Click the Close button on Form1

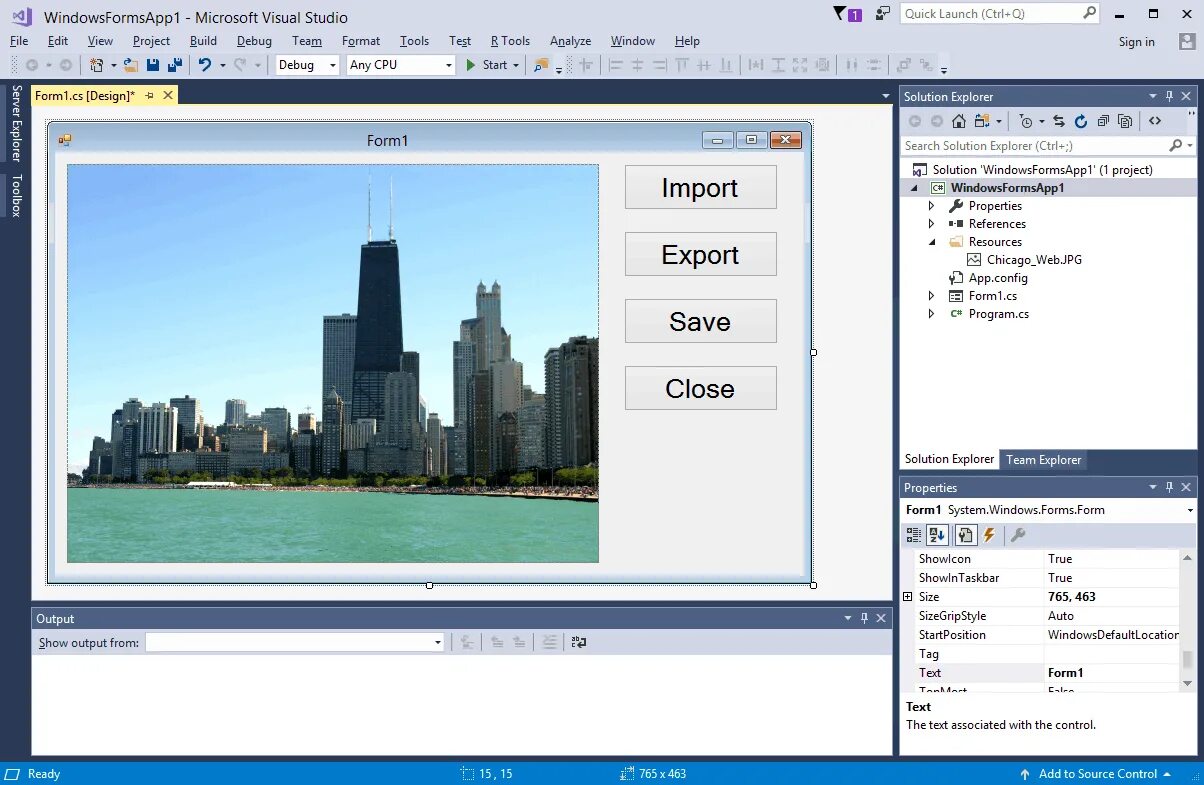tap(700, 388)
